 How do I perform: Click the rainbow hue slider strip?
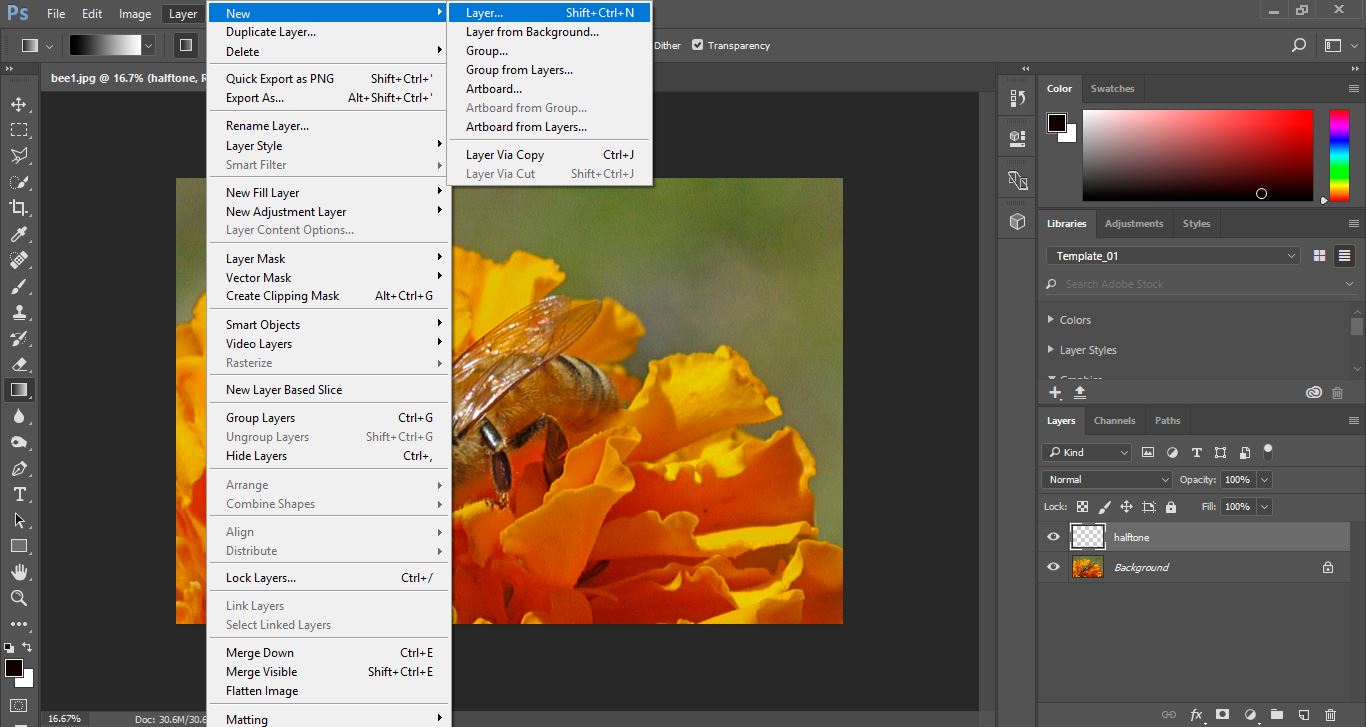(x=1338, y=155)
